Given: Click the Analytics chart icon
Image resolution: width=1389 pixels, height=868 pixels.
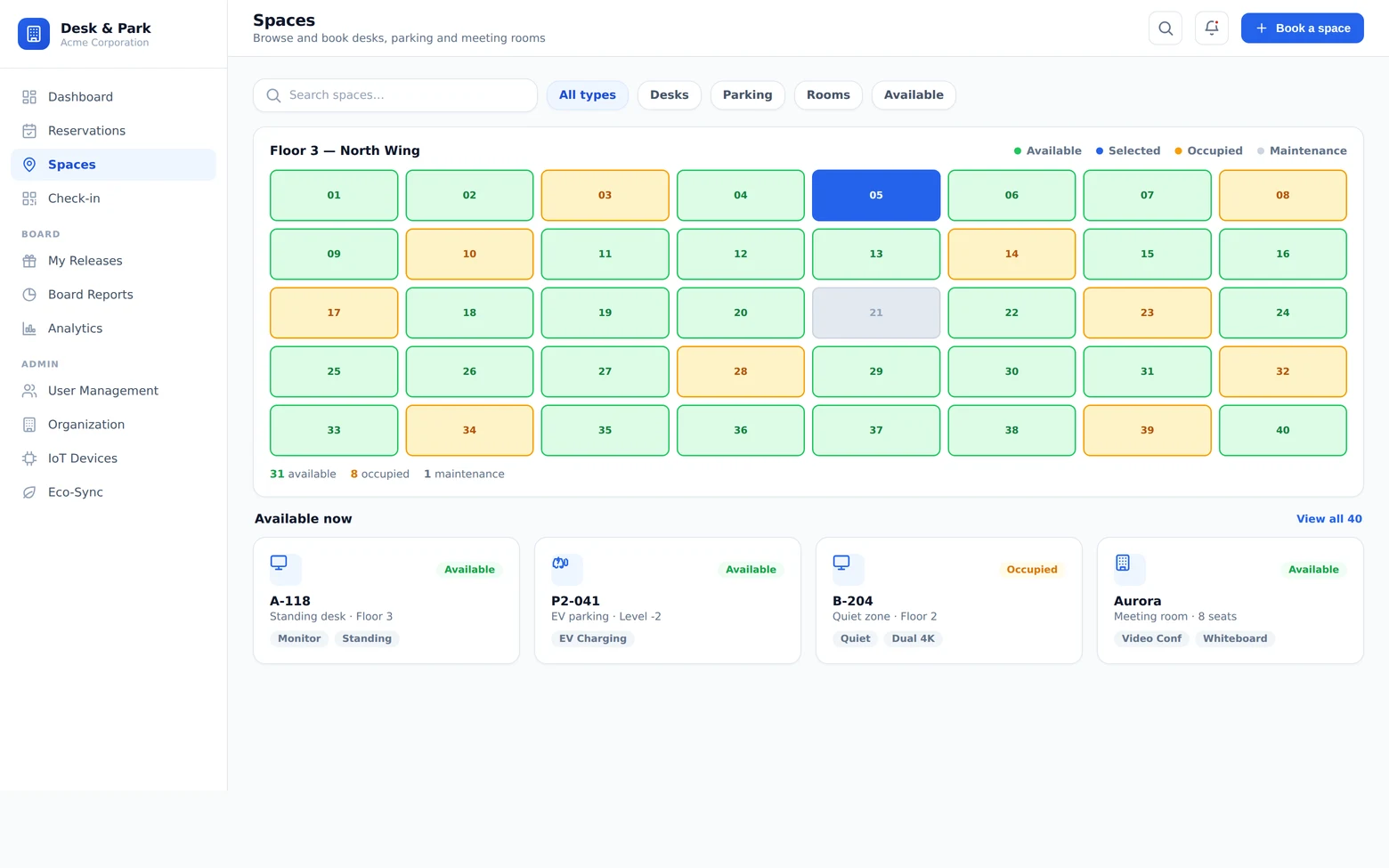Looking at the screenshot, I should 29,329.
